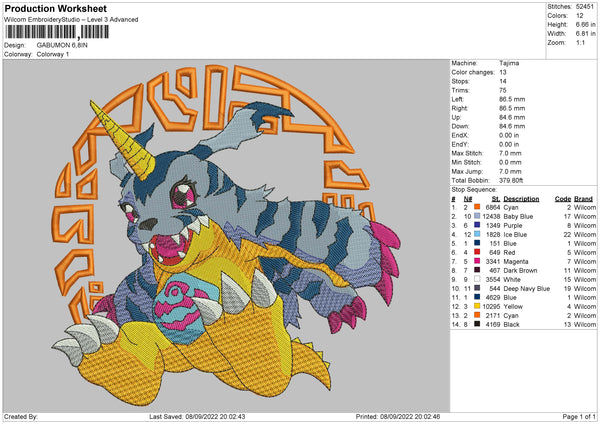Screen dimensions: 600x424
Task: Pick the Ice Blue color swatch
Action: pos(477,234)
